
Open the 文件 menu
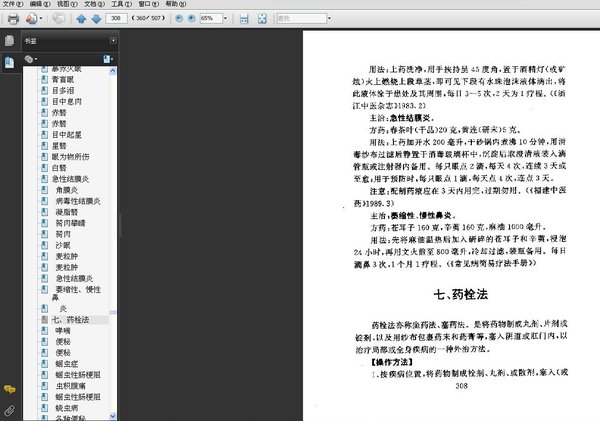click(x=13, y=4)
